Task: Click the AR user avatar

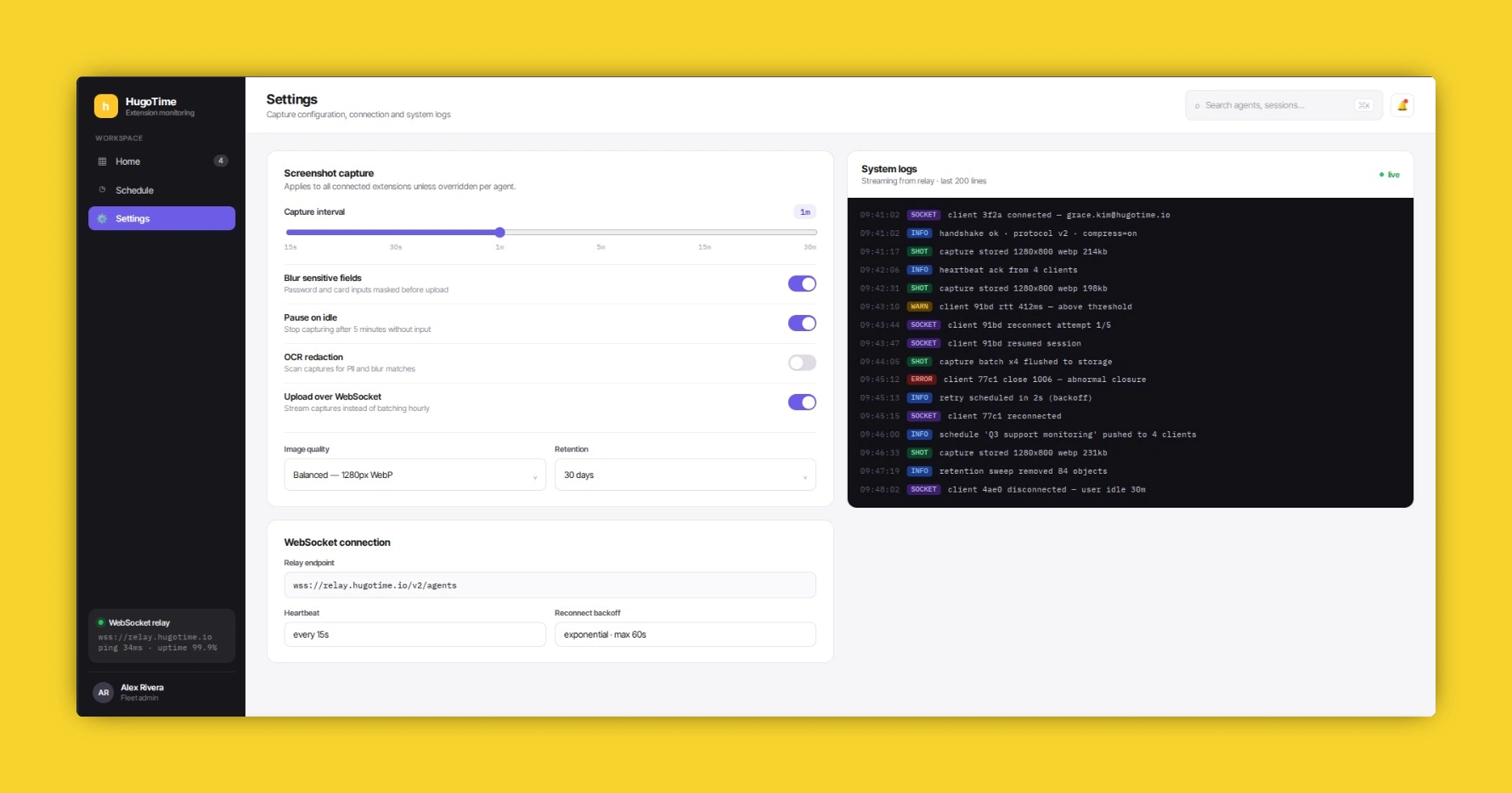Action: click(x=104, y=693)
